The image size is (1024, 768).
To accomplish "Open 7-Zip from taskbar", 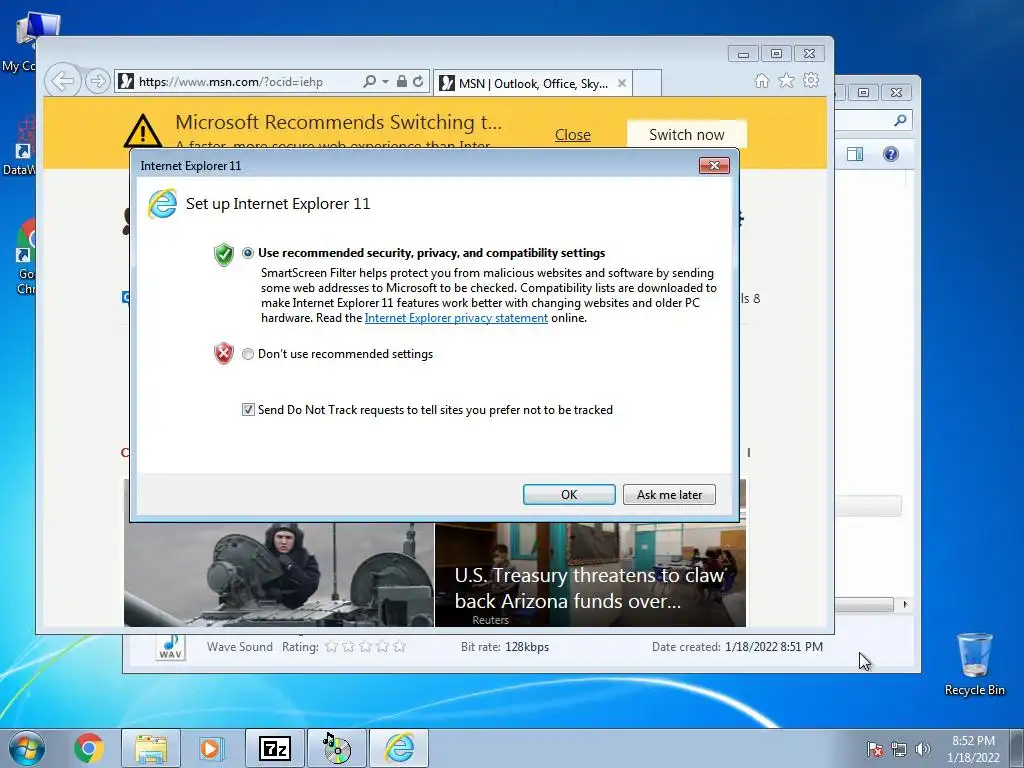I will point(274,748).
